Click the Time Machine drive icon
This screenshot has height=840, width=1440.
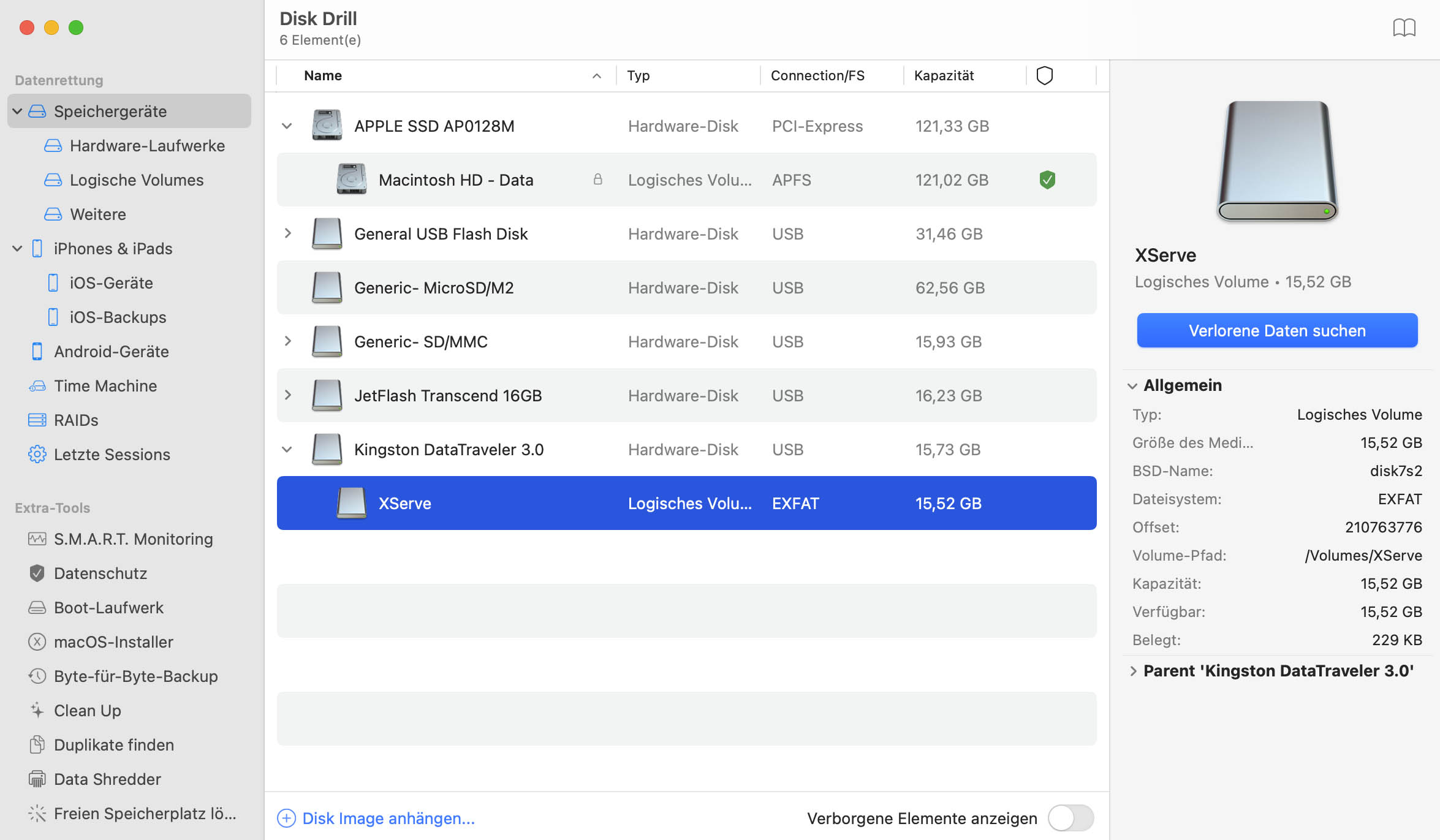tap(37, 385)
